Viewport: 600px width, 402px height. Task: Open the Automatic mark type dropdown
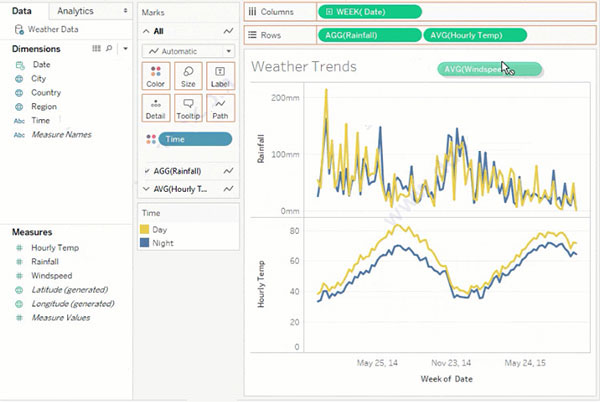coord(187,50)
